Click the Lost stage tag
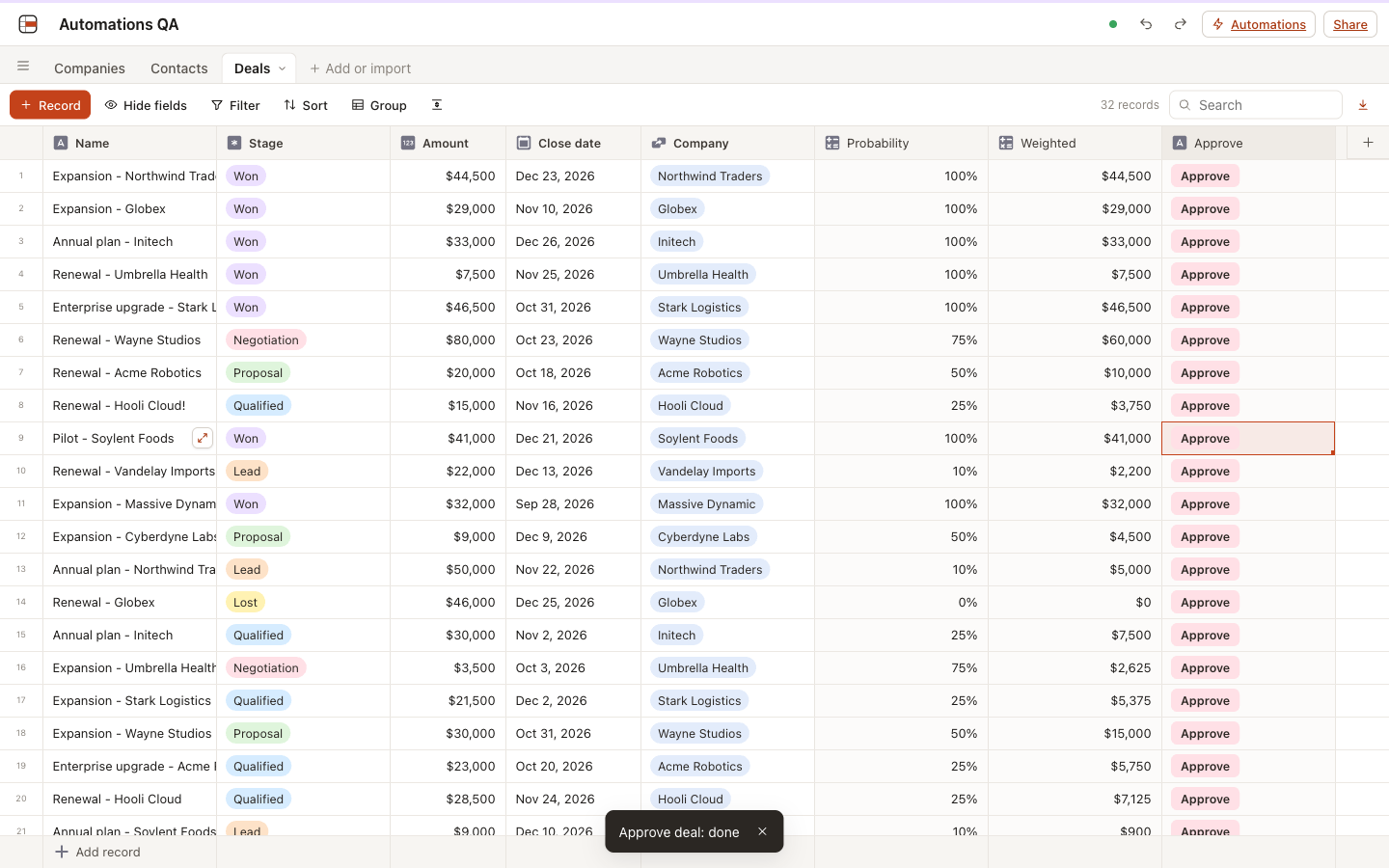The width and height of the screenshot is (1389, 868). click(x=245, y=602)
